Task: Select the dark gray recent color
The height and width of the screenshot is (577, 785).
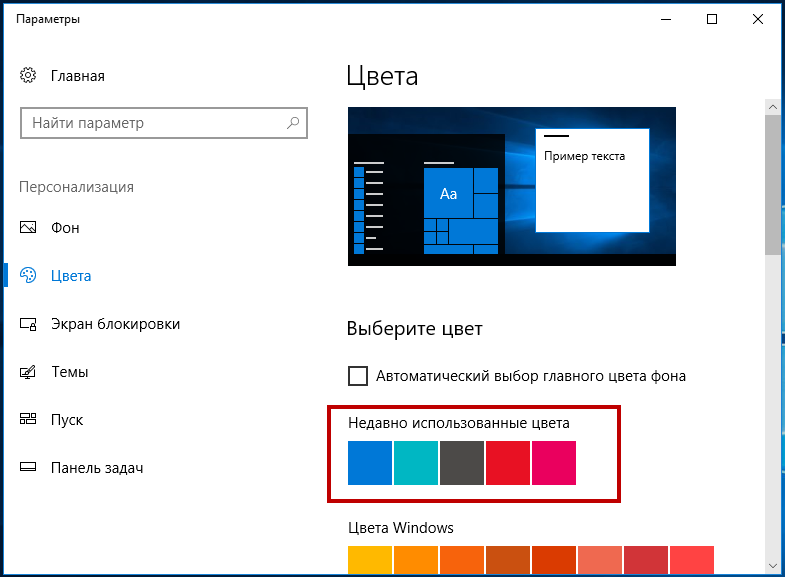Action: pos(462,463)
